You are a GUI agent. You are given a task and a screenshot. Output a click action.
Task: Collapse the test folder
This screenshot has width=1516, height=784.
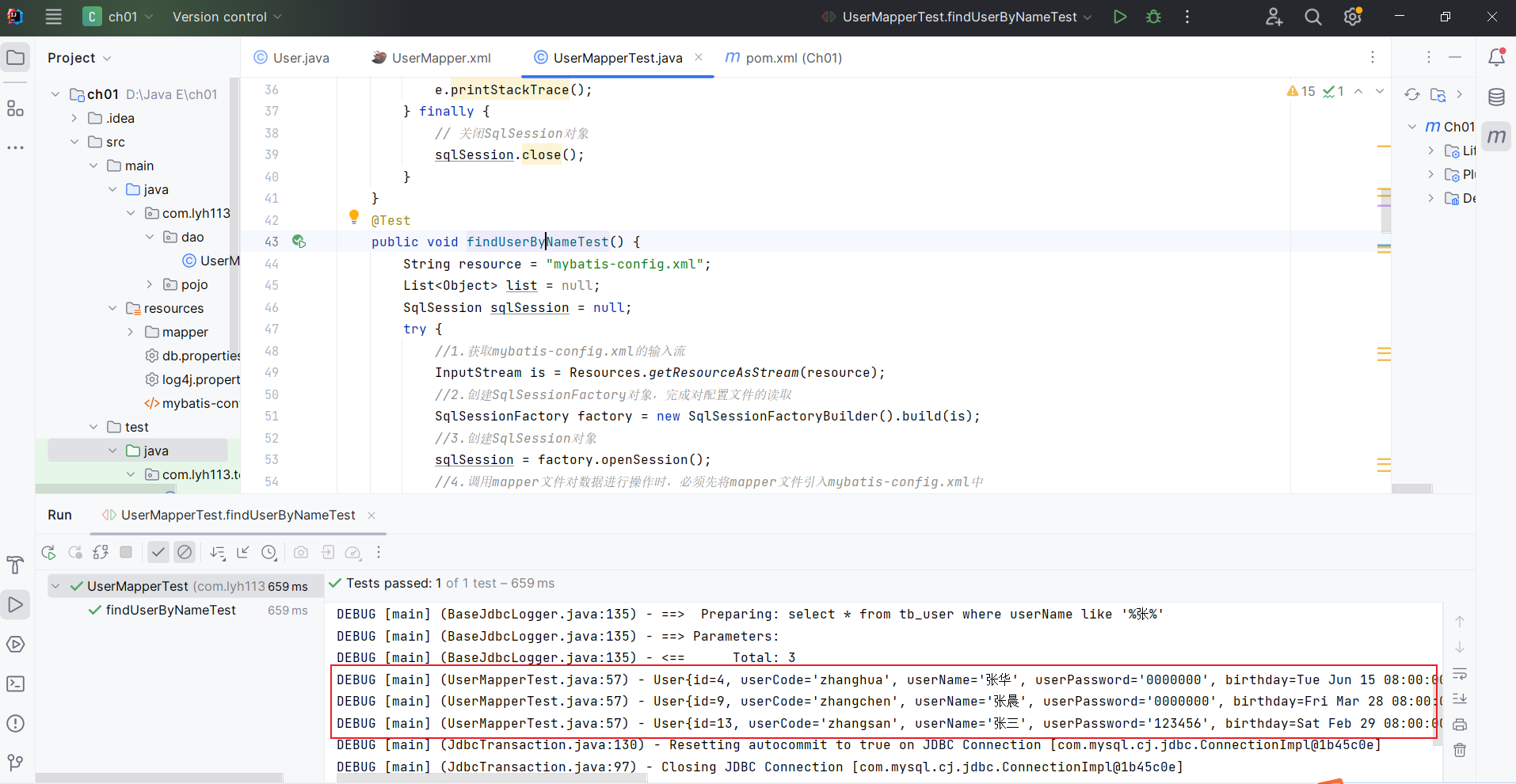(93, 427)
